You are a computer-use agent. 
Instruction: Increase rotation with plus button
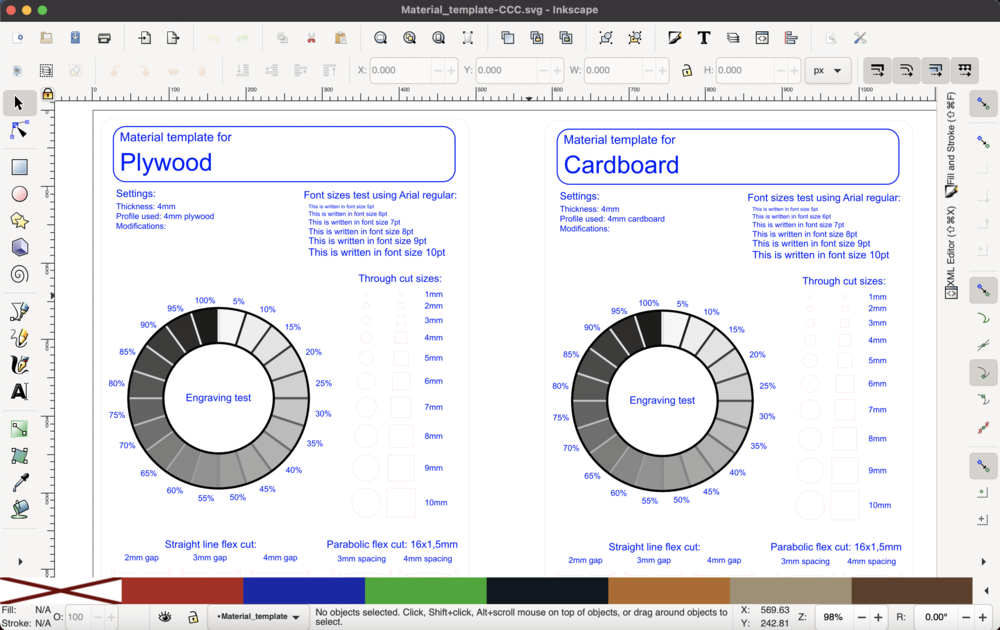coord(983,617)
